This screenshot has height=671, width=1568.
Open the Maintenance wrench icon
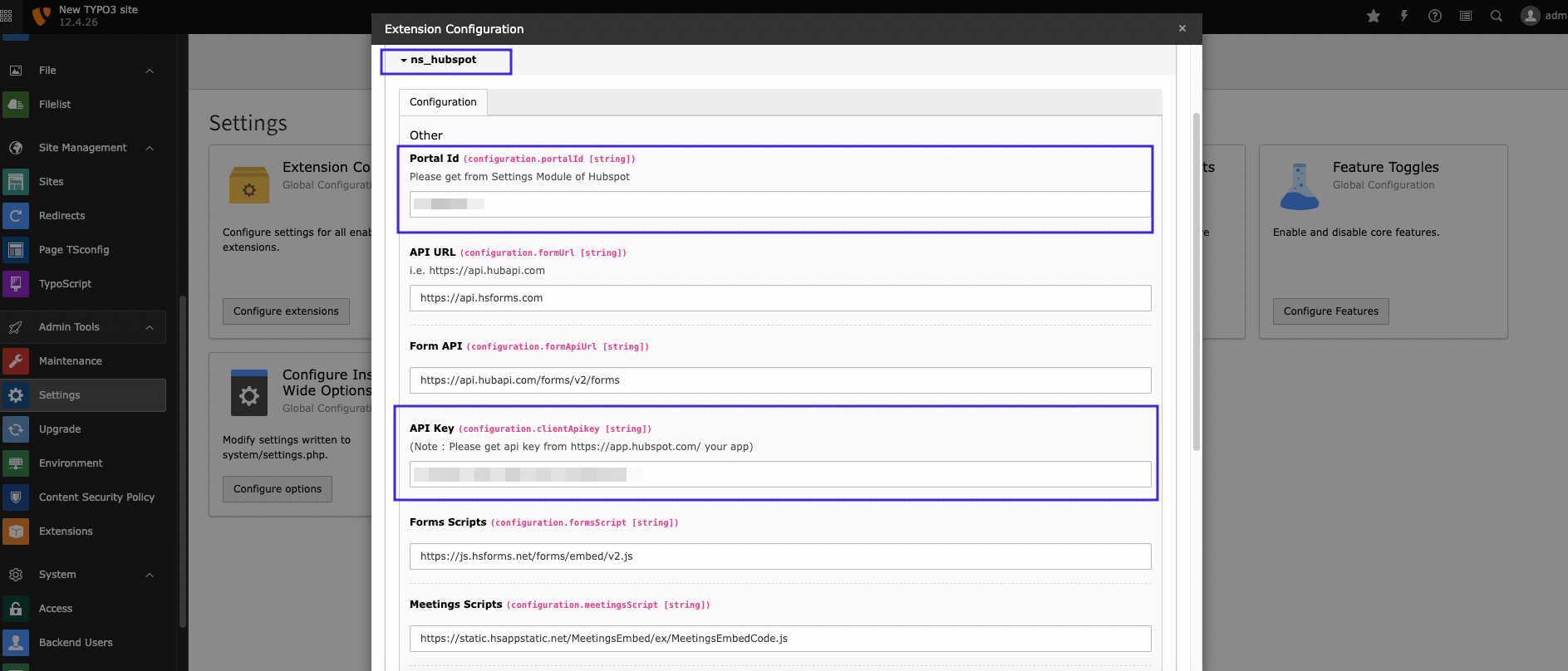(16, 361)
